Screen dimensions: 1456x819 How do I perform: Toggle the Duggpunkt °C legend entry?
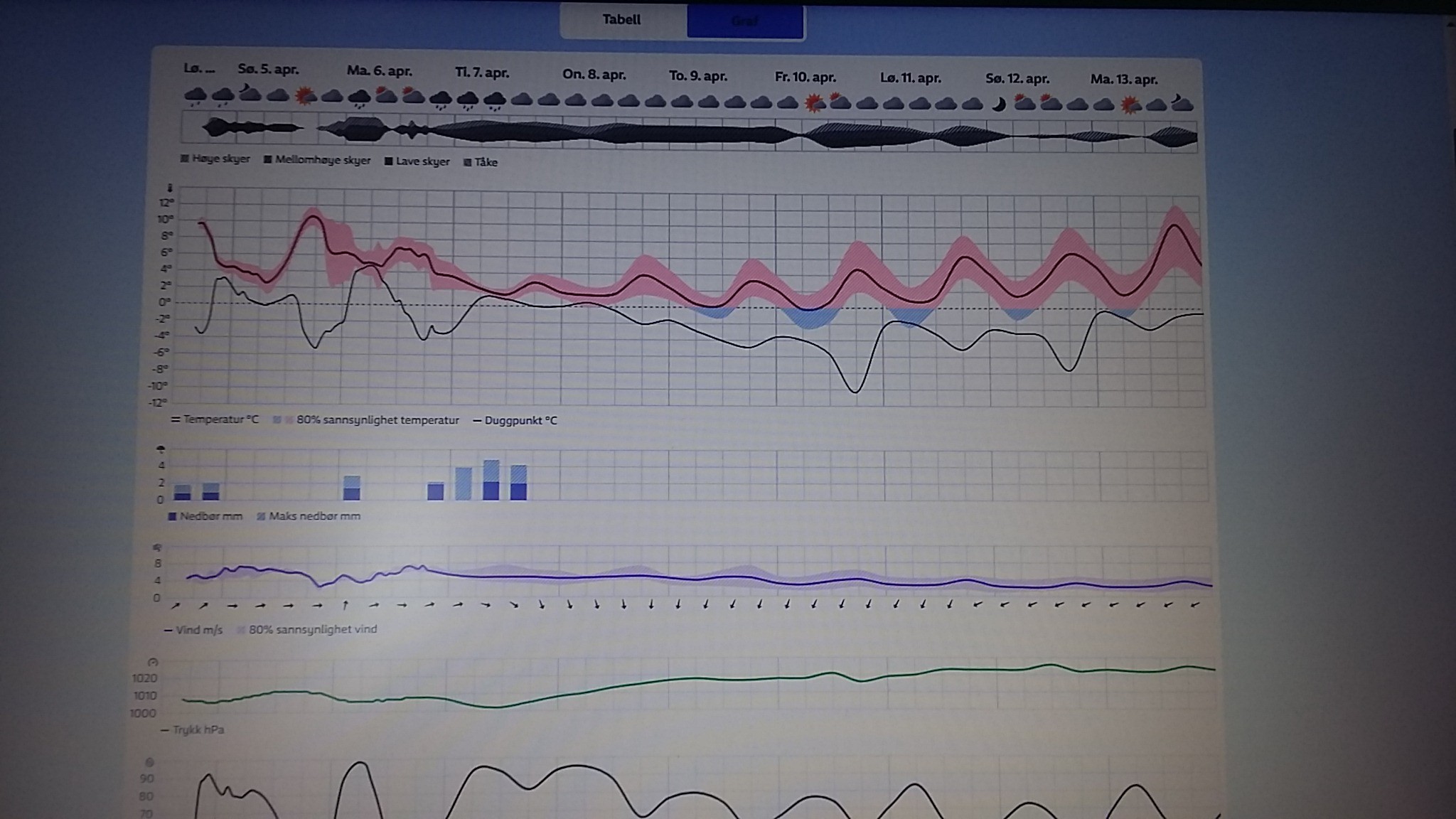(515, 420)
